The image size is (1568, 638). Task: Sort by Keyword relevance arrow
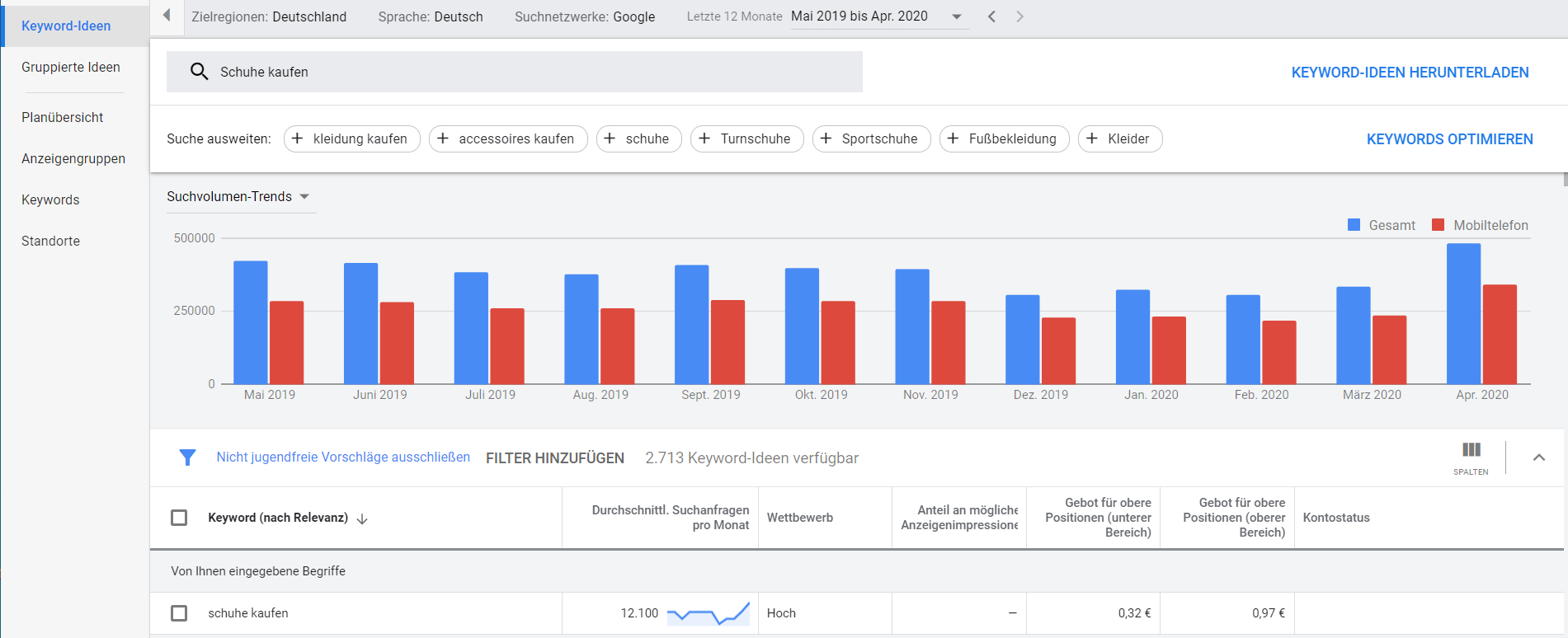click(x=362, y=518)
